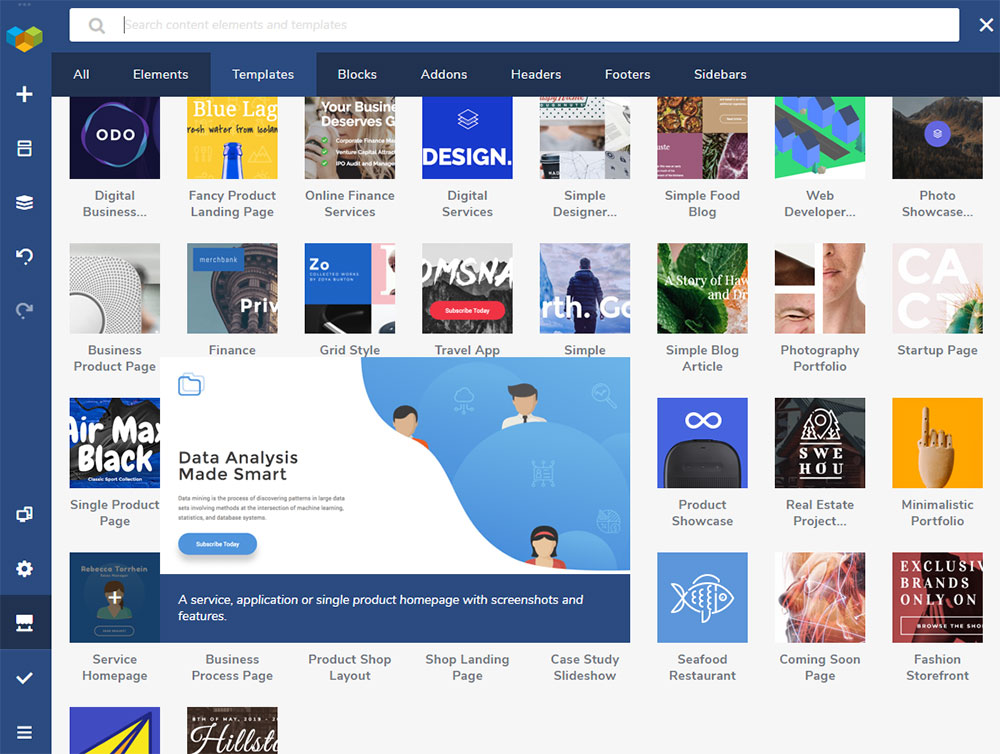Open the Settings gear icon
The height and width of the screenshot is (754, 1000).
point(24,568)
